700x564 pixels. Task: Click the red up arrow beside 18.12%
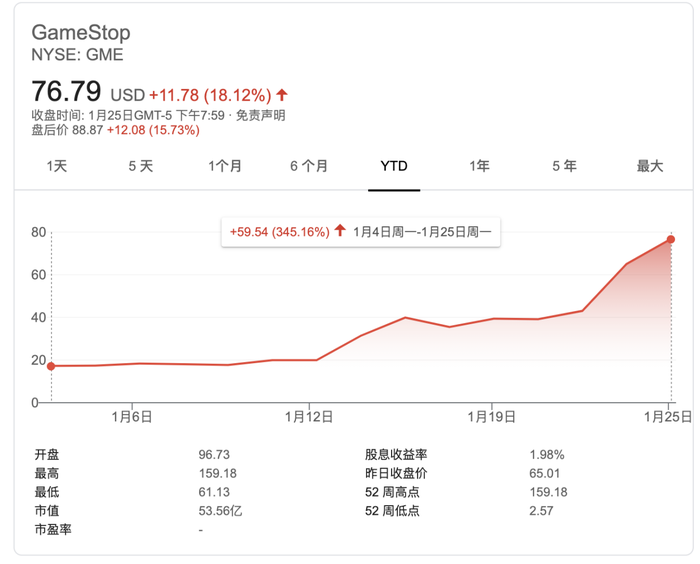(x=282, y=95)
